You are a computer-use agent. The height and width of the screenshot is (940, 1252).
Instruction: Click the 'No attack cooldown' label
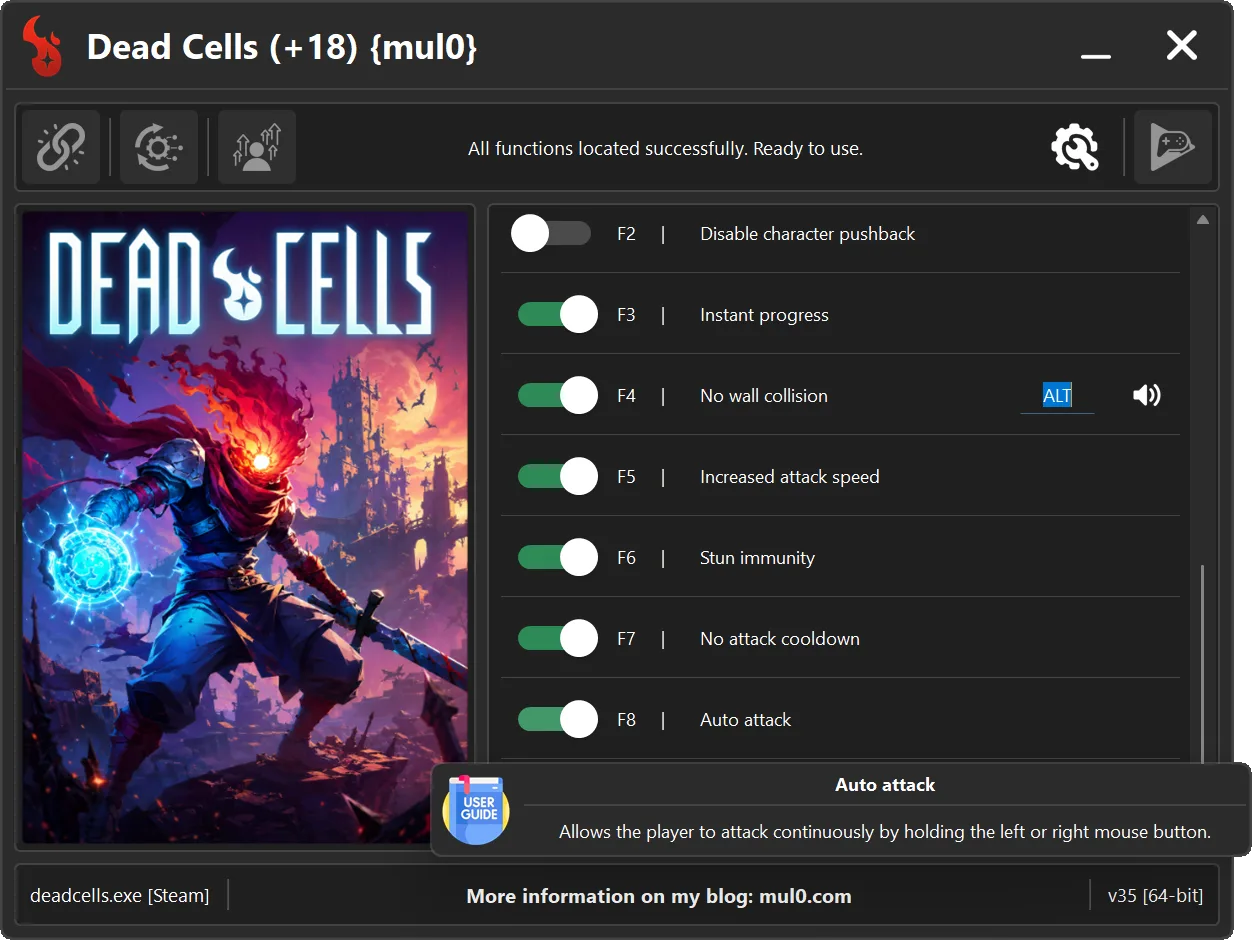pos(779,639)
